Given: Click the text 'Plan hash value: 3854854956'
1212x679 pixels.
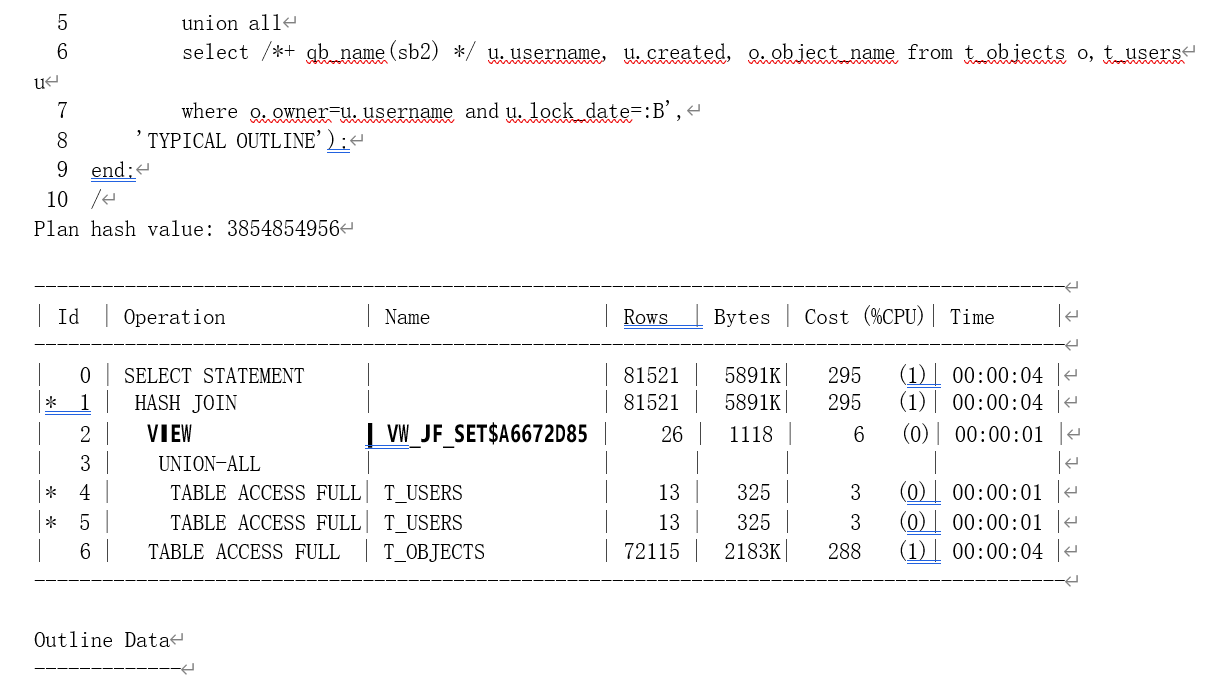Looking at the screenshot, I should pyautogui.click(x=187, y=229).
